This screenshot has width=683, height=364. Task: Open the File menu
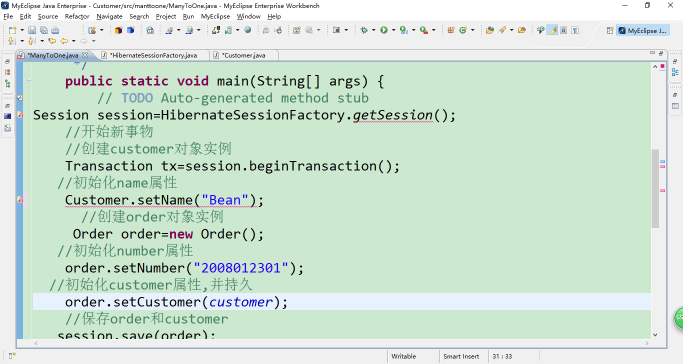(8, 17)
